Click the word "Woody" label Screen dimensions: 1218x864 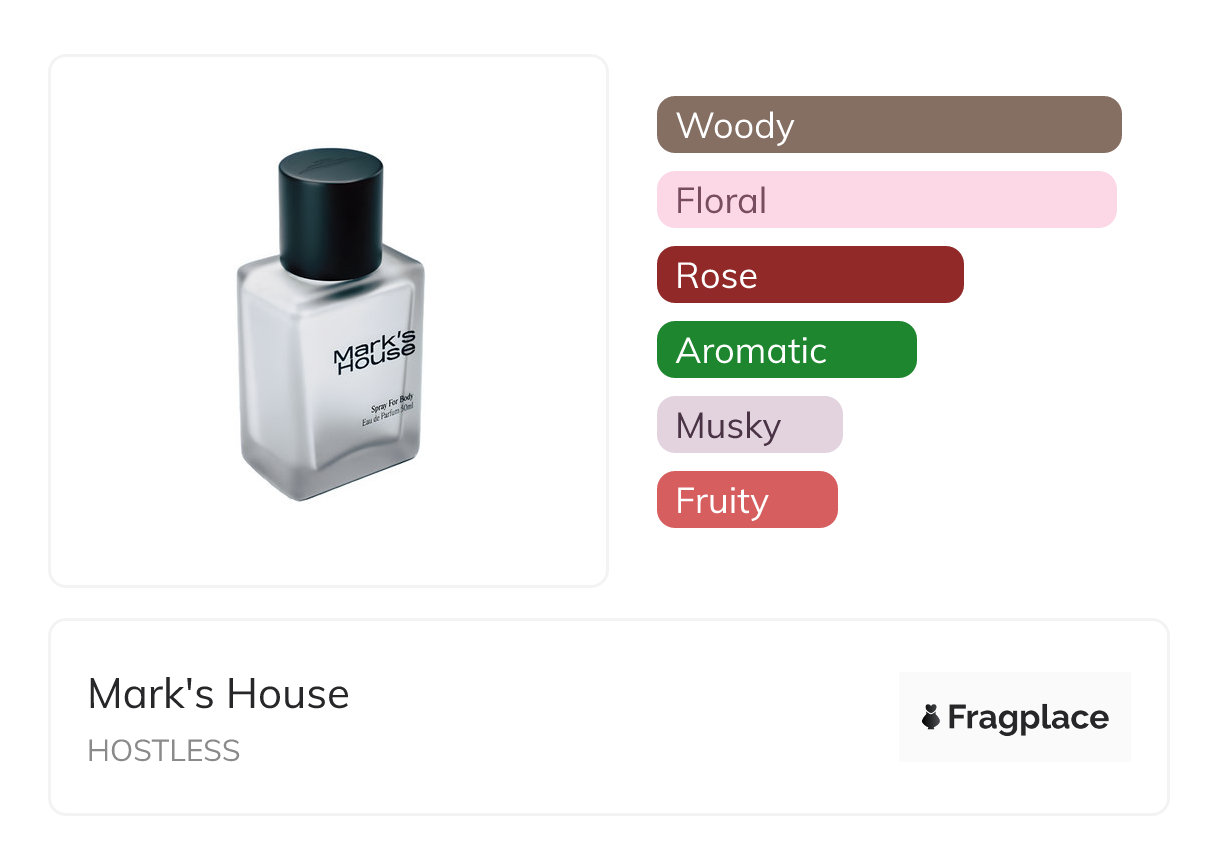pos(735,126)
